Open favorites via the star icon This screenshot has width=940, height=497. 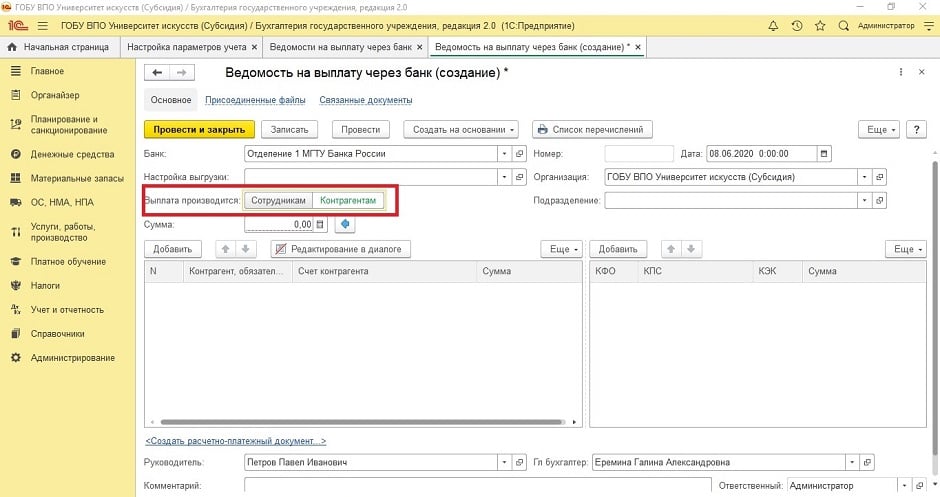[820, 25]
